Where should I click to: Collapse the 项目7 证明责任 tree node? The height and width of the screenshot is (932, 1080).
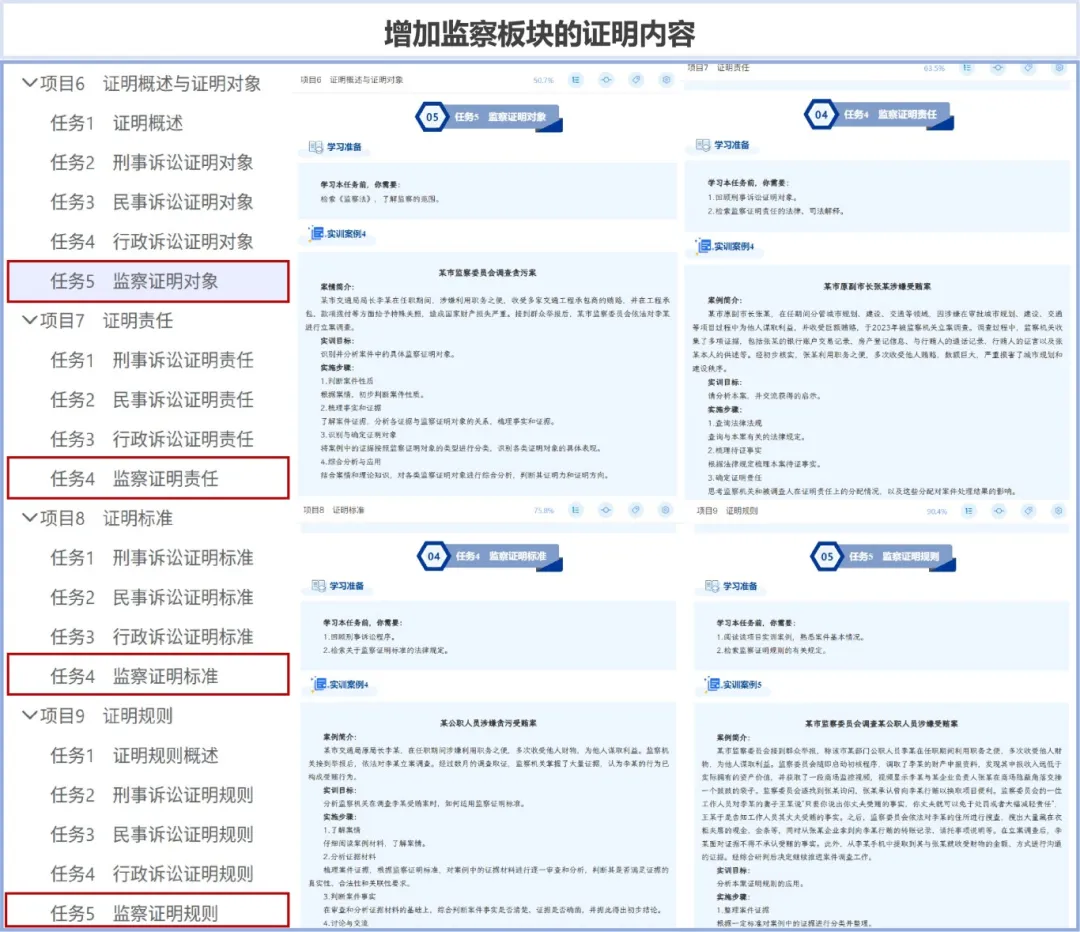(28, 321)
